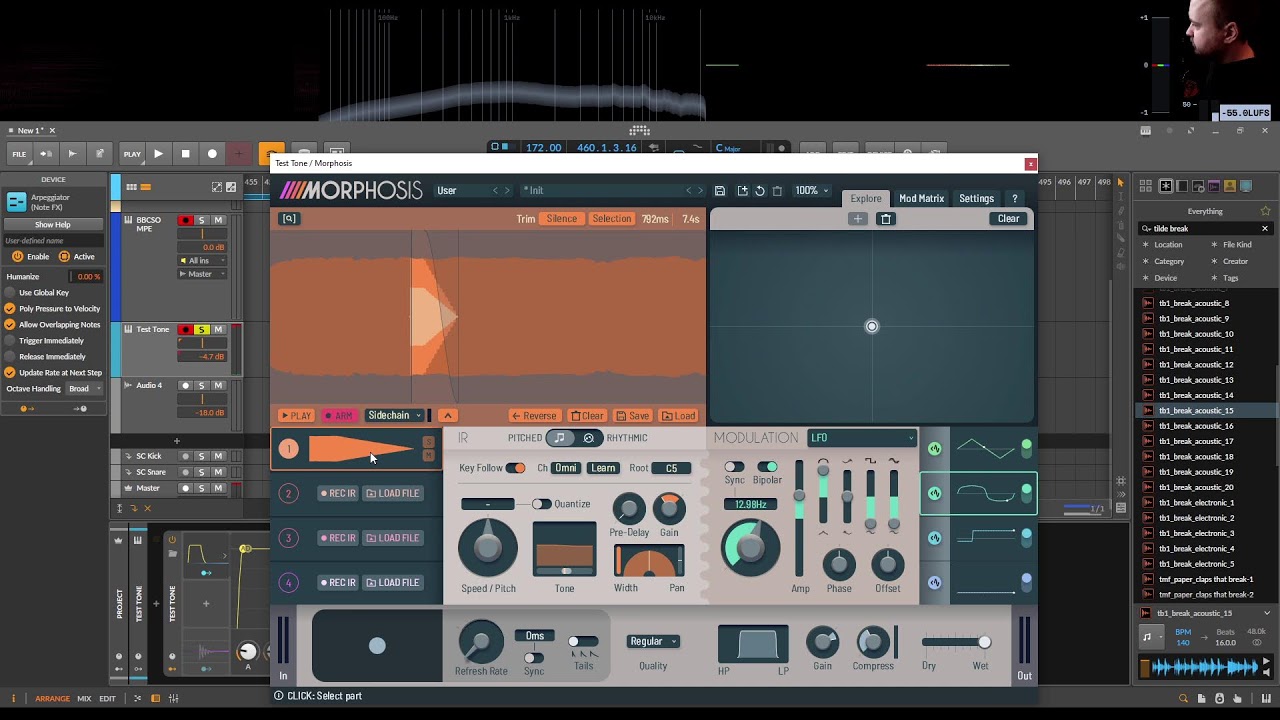Open the LFO modulation type dropdown
This screenshot has width=1280, height=720.
pos(862,438)
